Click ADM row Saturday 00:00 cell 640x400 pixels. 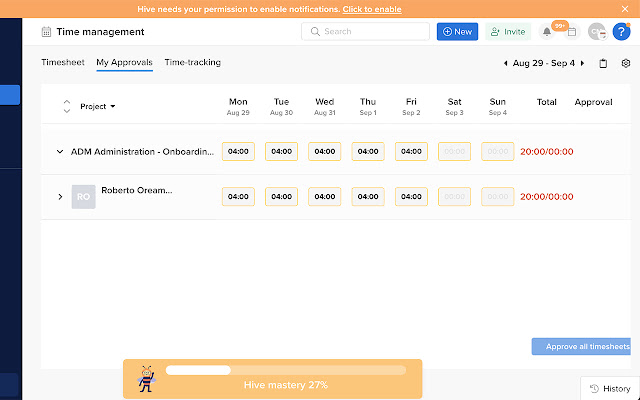455,151
